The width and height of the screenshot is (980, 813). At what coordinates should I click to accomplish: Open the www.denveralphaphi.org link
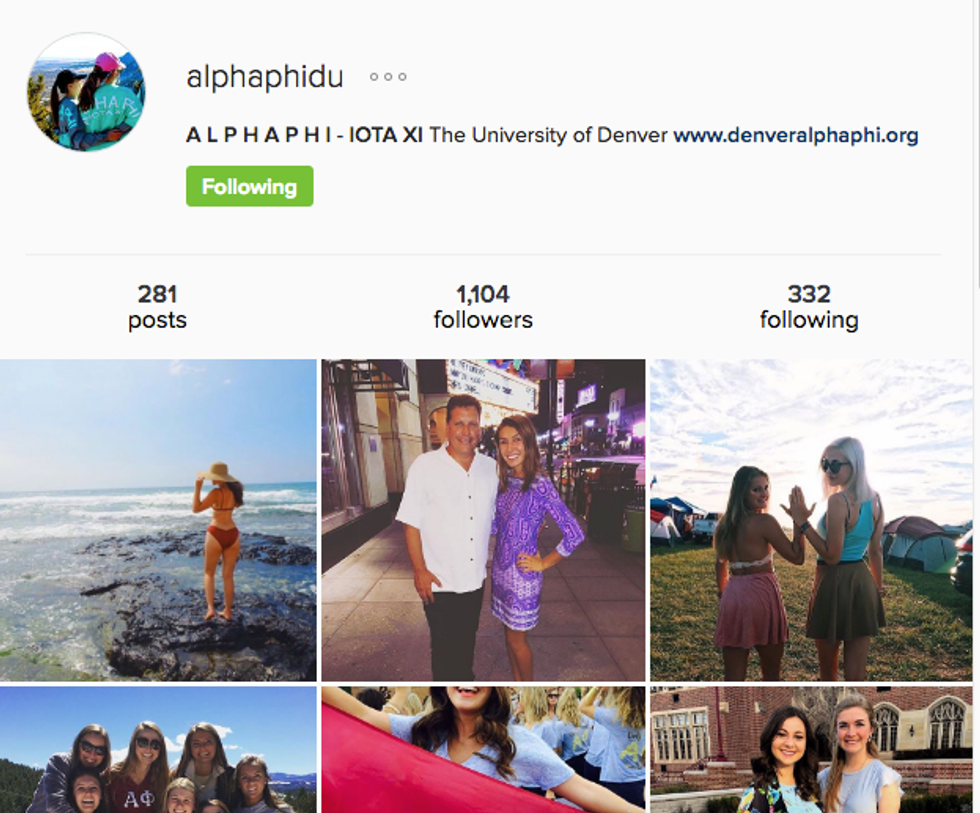[796, 135]
